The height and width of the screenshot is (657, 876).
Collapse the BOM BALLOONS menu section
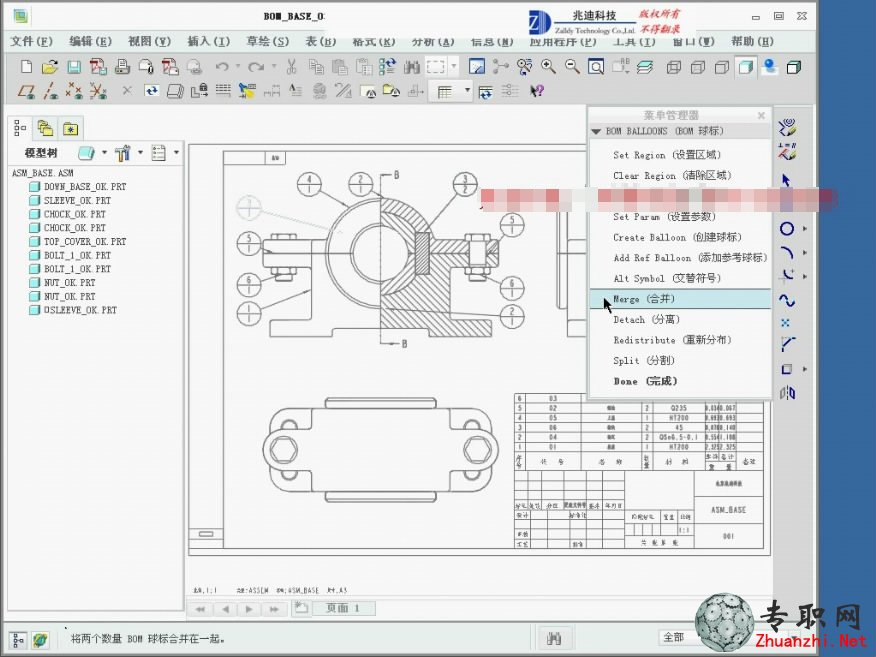tap(596, 131)
